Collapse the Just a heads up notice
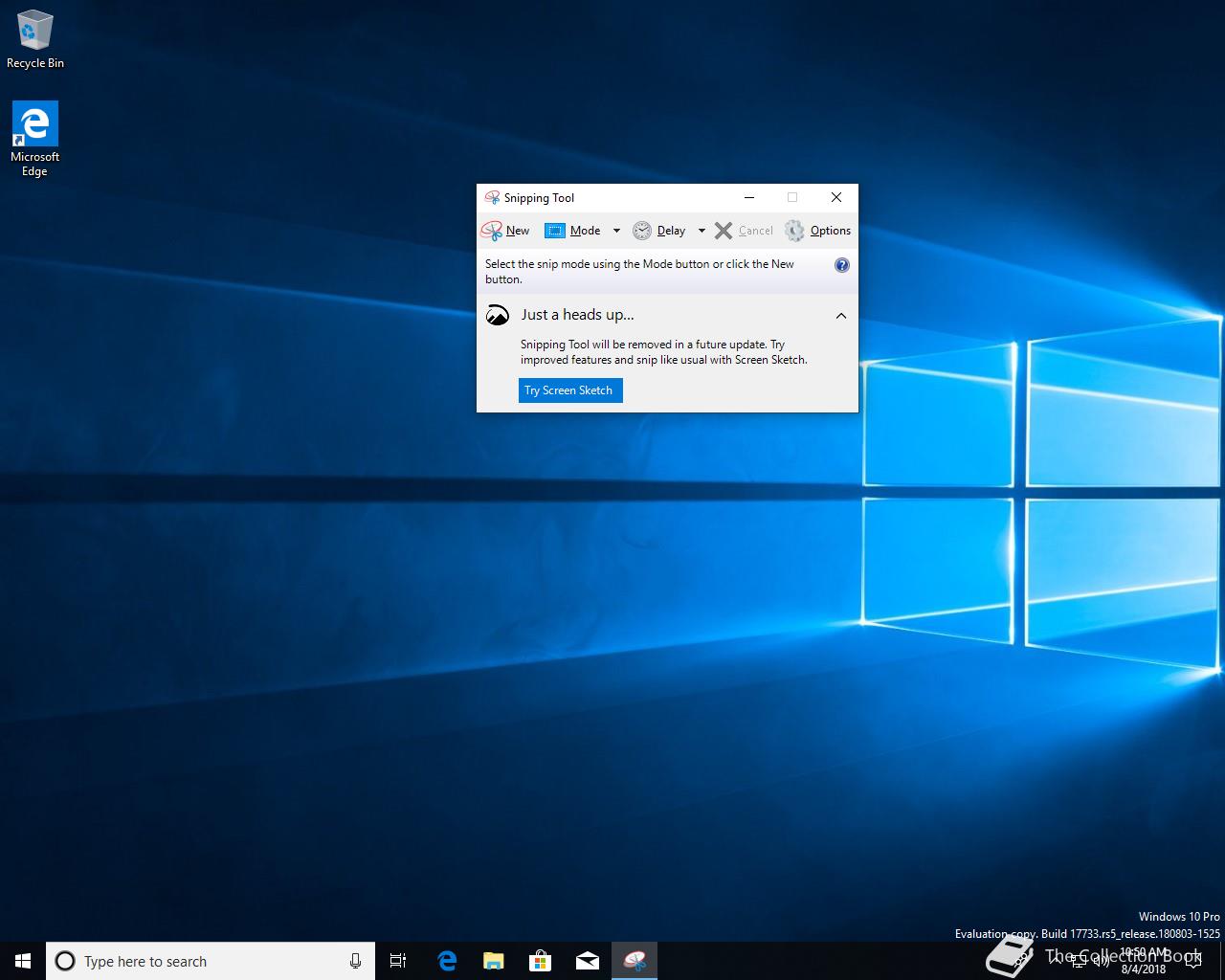 click(841, 316)
